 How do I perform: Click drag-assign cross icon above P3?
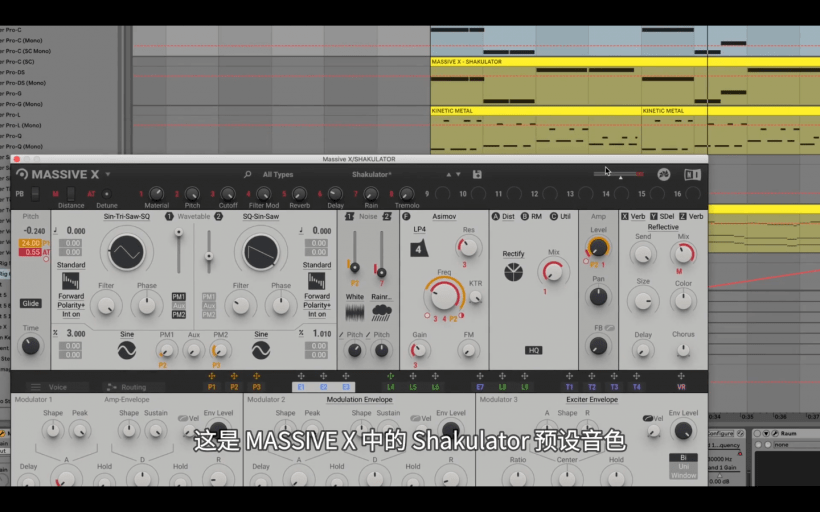click(256, 376)
